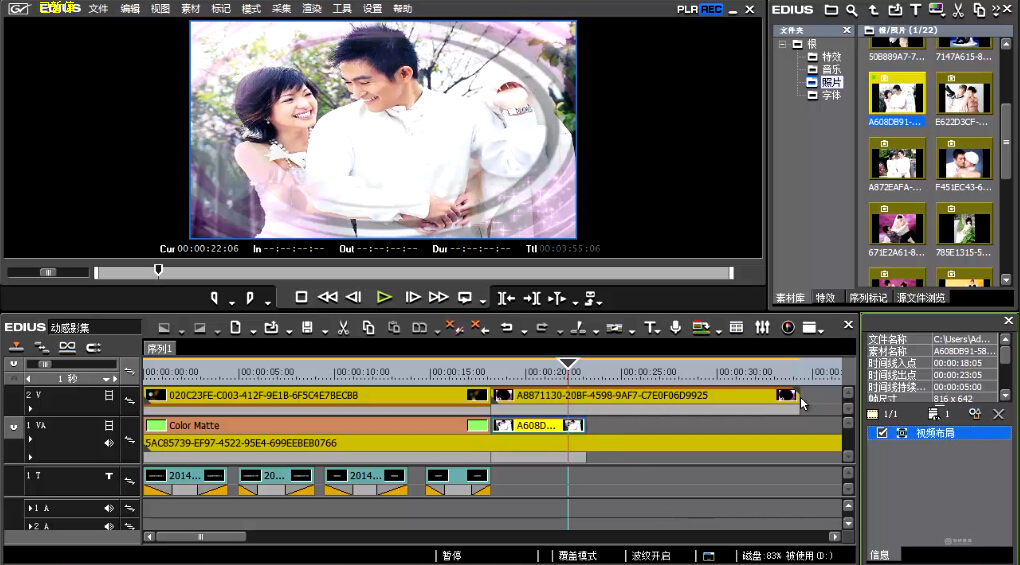Toggle the speaker mute on track 1 A
Image resolution: width=1020 pixels, height=565 pixels.
pos(109,508)
